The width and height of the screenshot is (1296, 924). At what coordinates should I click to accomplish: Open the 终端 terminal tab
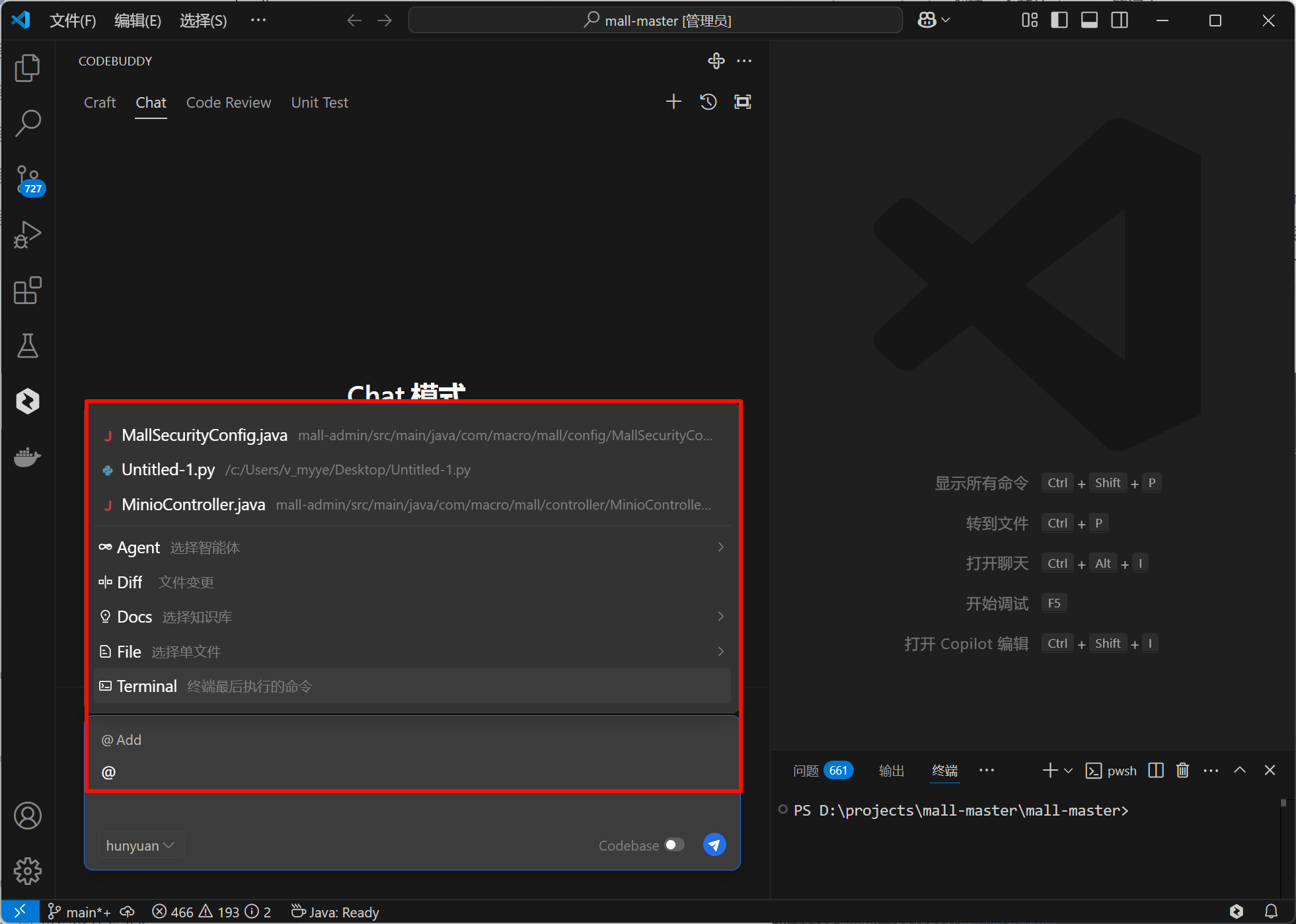click(x=944, y=771)
